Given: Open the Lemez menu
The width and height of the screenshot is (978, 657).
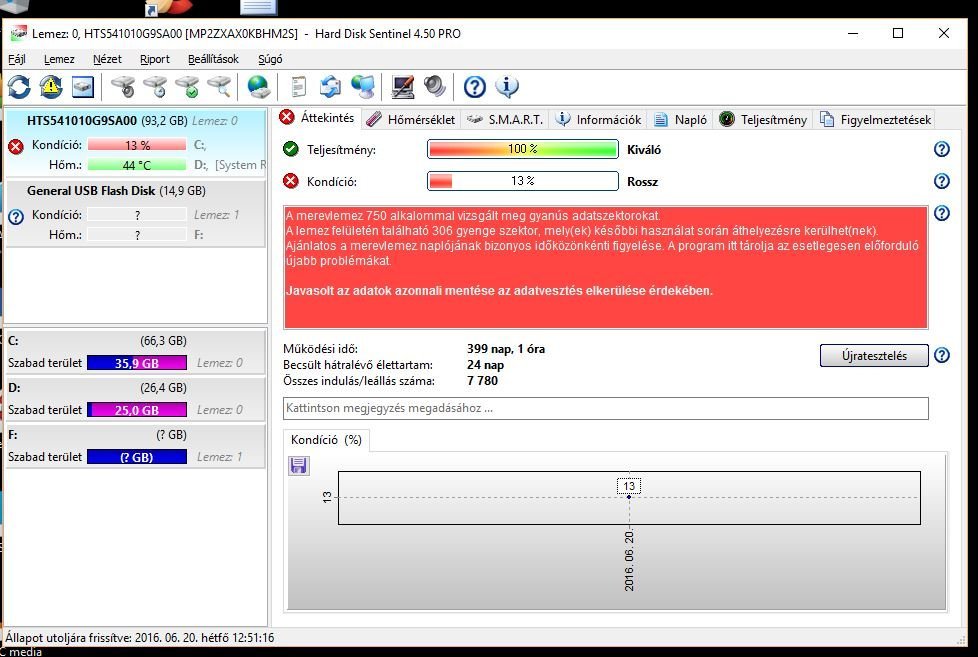Looking at the screenshot, I should (x=59, y=59).
